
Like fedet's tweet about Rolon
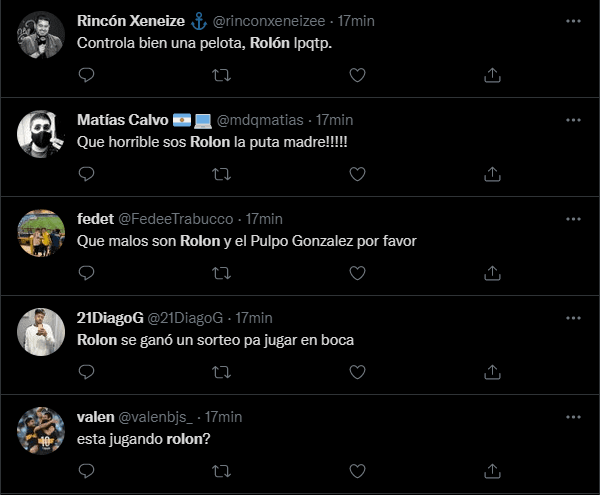click(x=357, y=272)
